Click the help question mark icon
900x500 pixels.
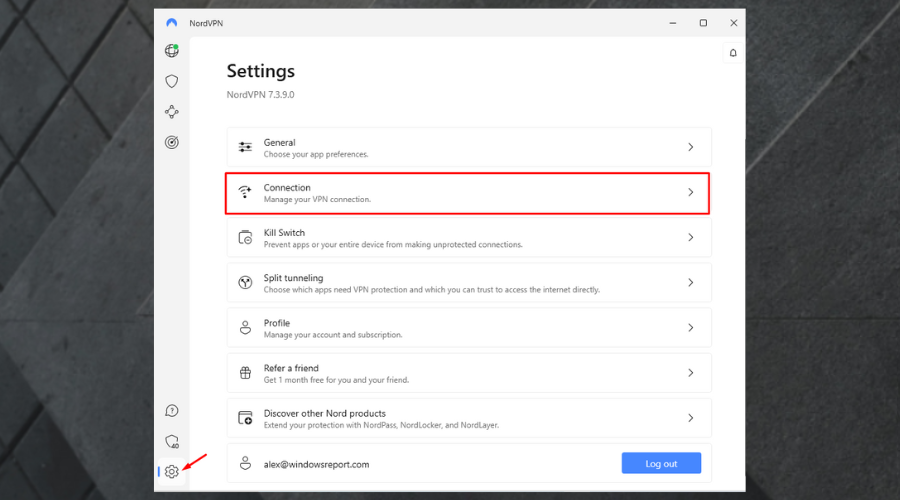click(172, 410)
